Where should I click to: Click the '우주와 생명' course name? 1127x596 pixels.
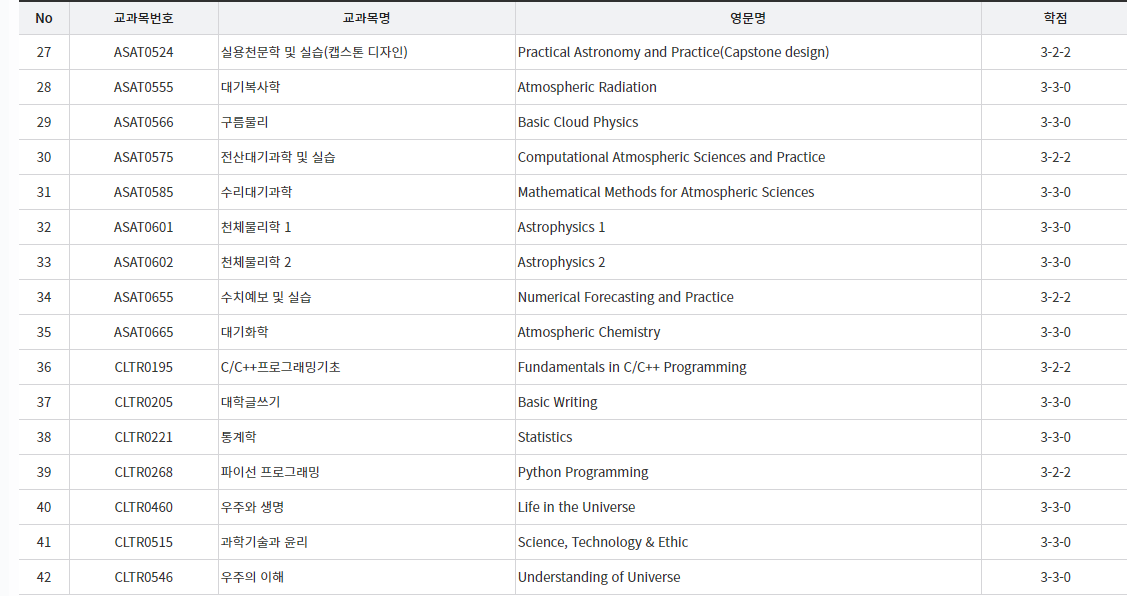point(252,508)
